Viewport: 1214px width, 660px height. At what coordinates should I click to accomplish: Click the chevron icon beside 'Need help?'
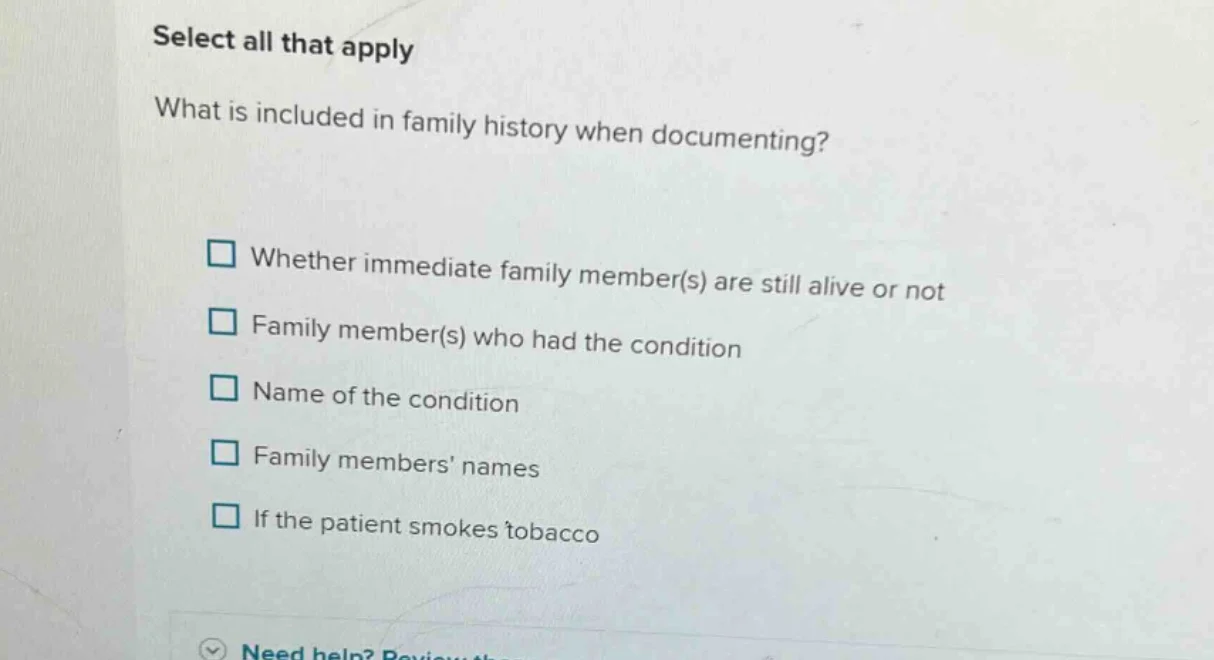pyautogui.click(x=211, y=650)
